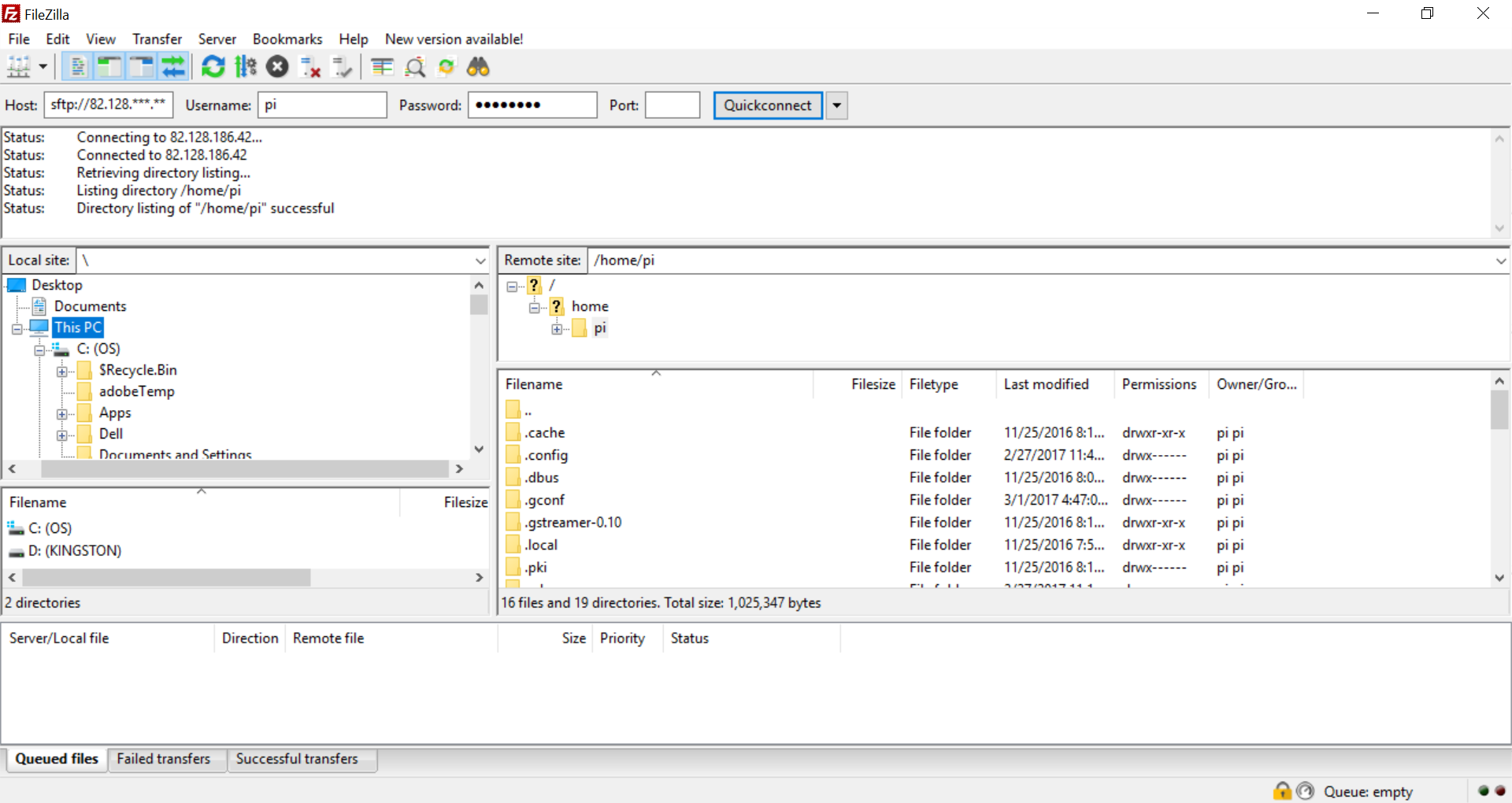Click the encryption lock status icon
Screen dimensions: 1512x803
click(x=1282, y=791)
